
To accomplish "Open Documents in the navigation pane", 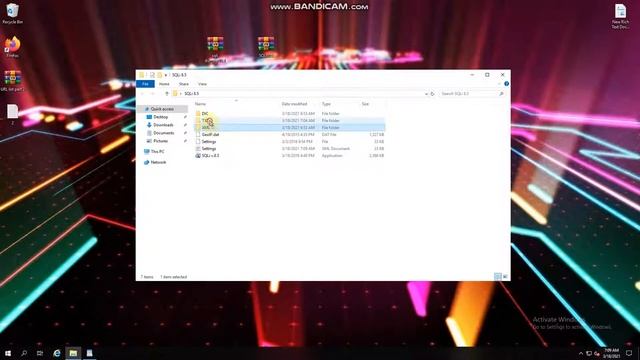I will click(x=163, y=133).
